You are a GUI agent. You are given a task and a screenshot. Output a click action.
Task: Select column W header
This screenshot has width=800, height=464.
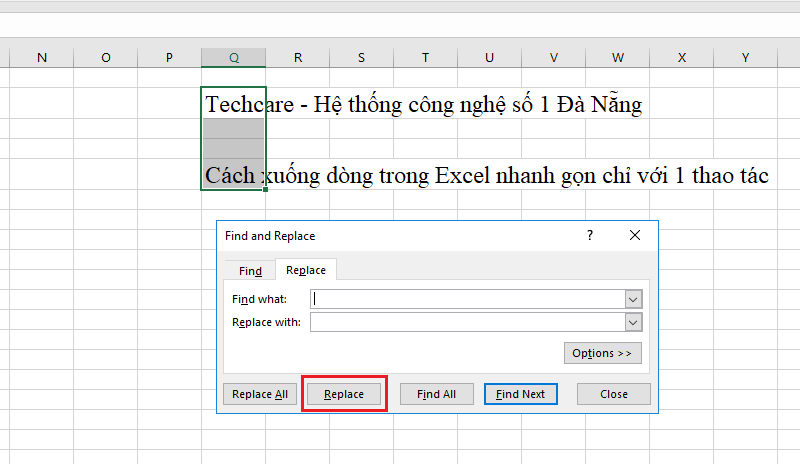point(617,58)
